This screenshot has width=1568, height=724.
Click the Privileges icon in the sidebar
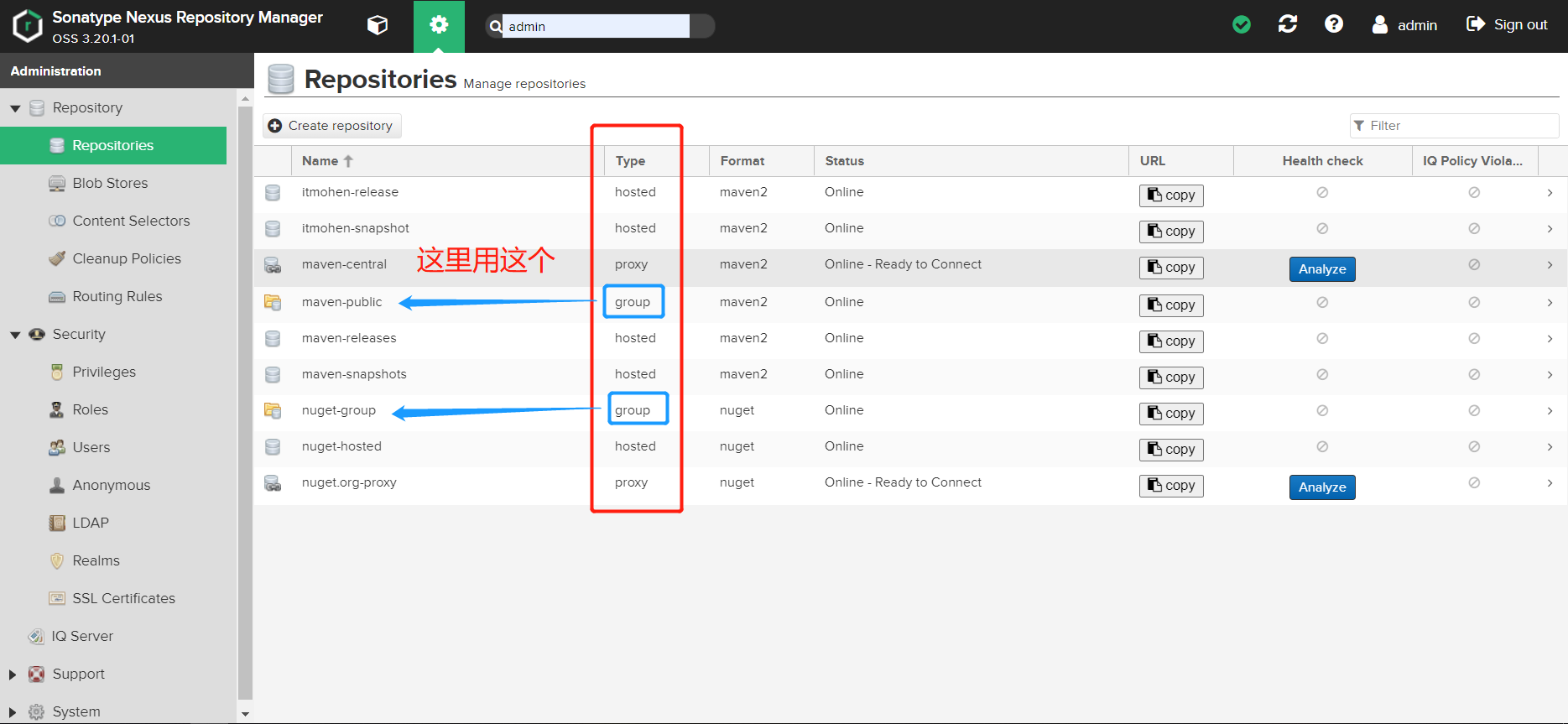pyautogui.click(x=57, y=372)
